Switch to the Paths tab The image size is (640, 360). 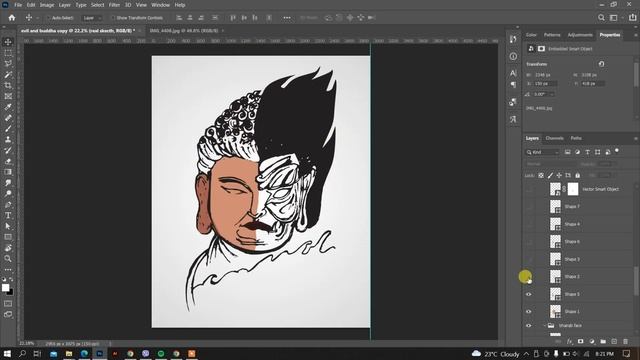576,138
